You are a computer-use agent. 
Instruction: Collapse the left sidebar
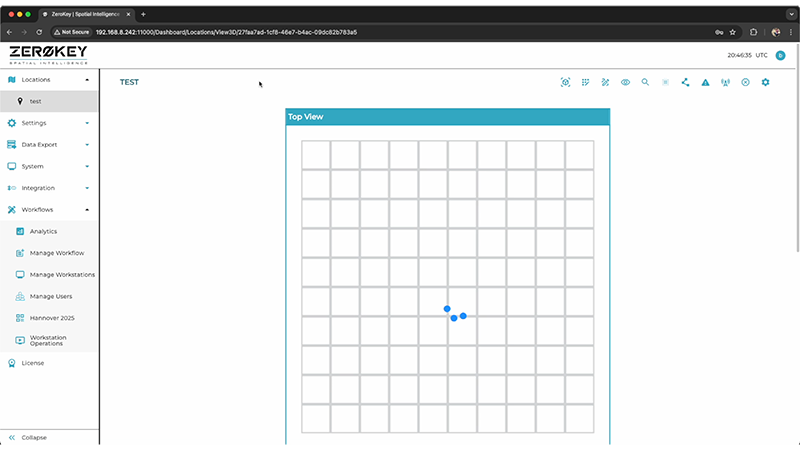(x=34, y=437)
